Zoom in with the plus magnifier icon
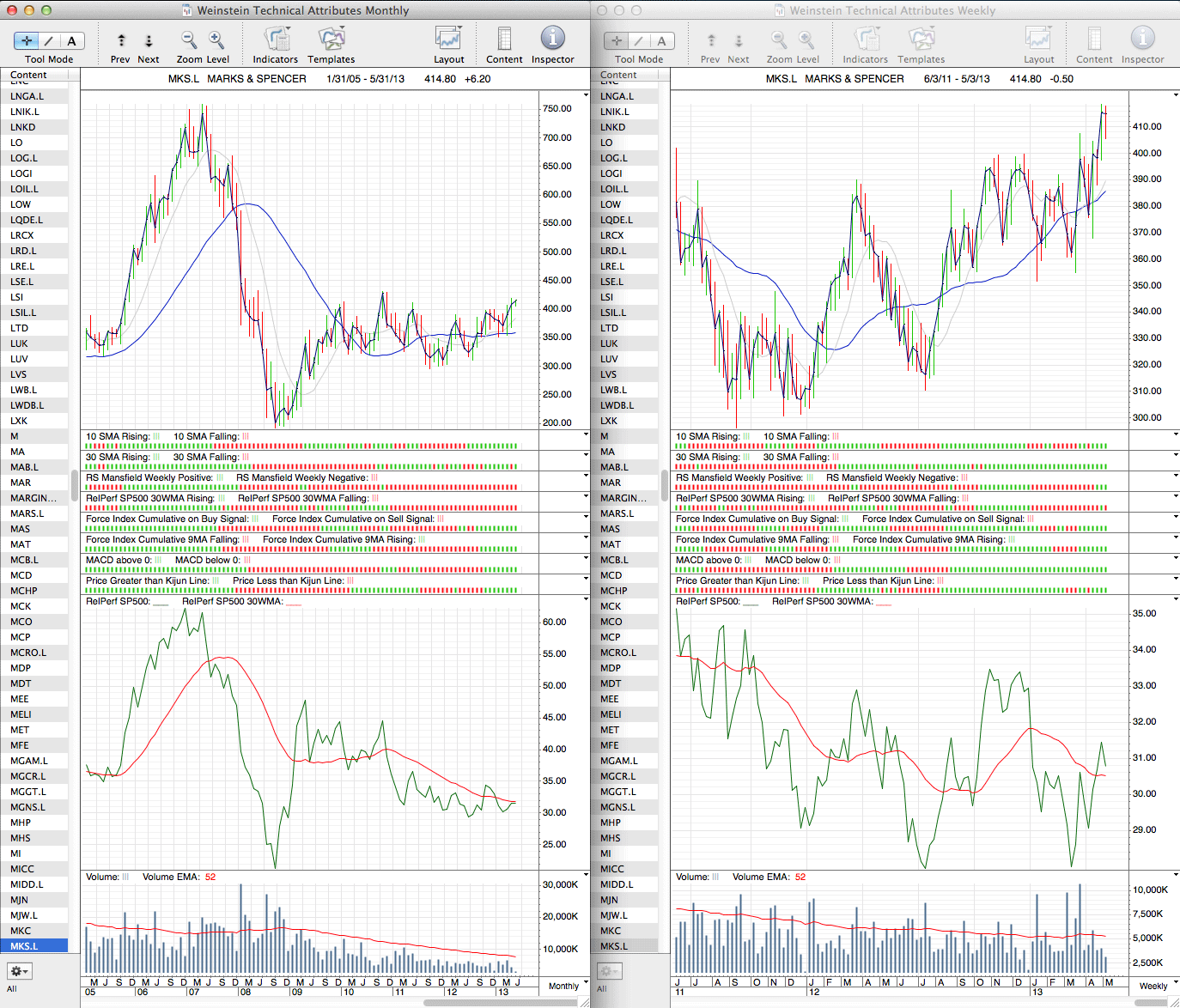Viewport: 1180px width, 1008px height. pyautogui.click(x=216, y=39)
